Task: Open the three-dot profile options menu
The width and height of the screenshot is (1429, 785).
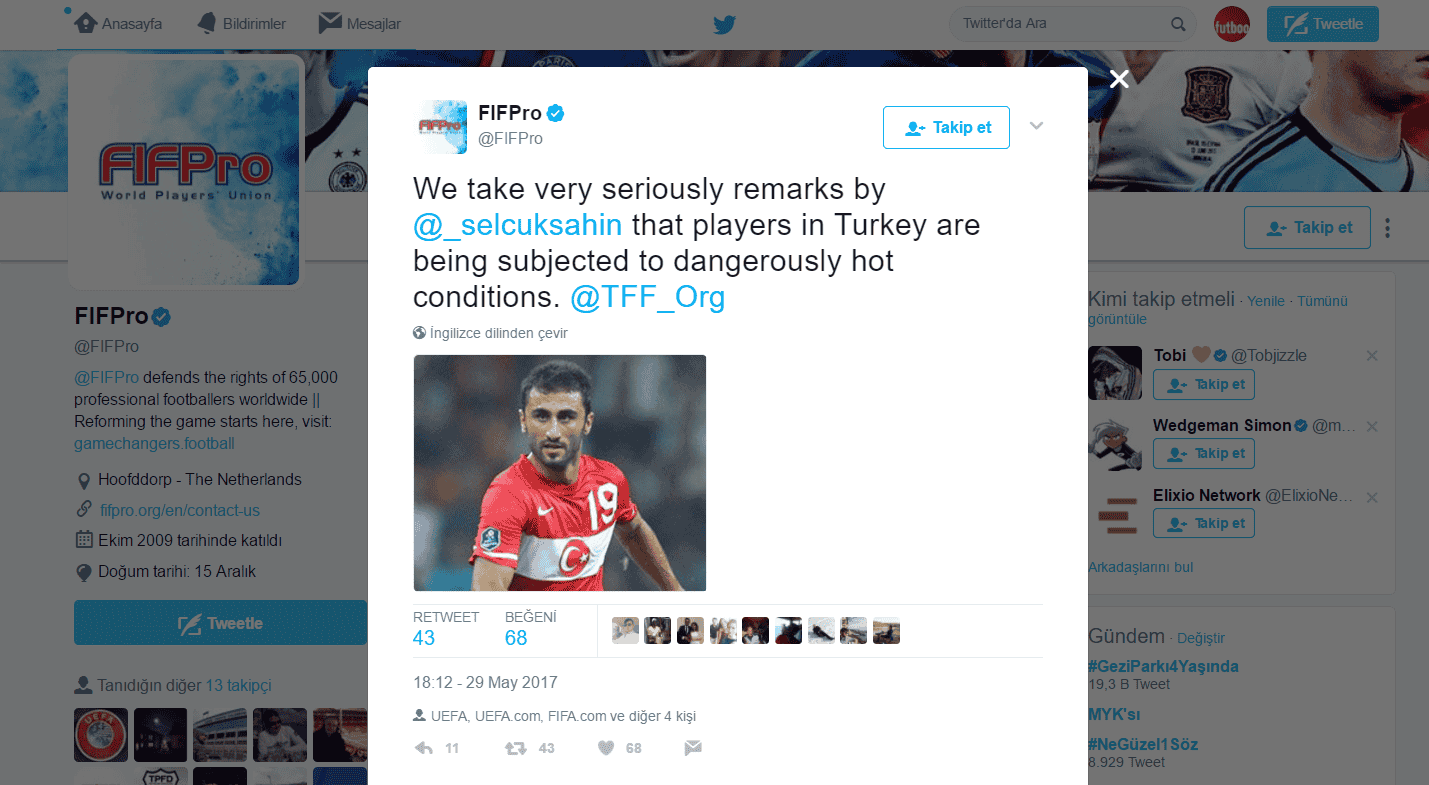Action: pyautogui.click(x=1388, y=228)
